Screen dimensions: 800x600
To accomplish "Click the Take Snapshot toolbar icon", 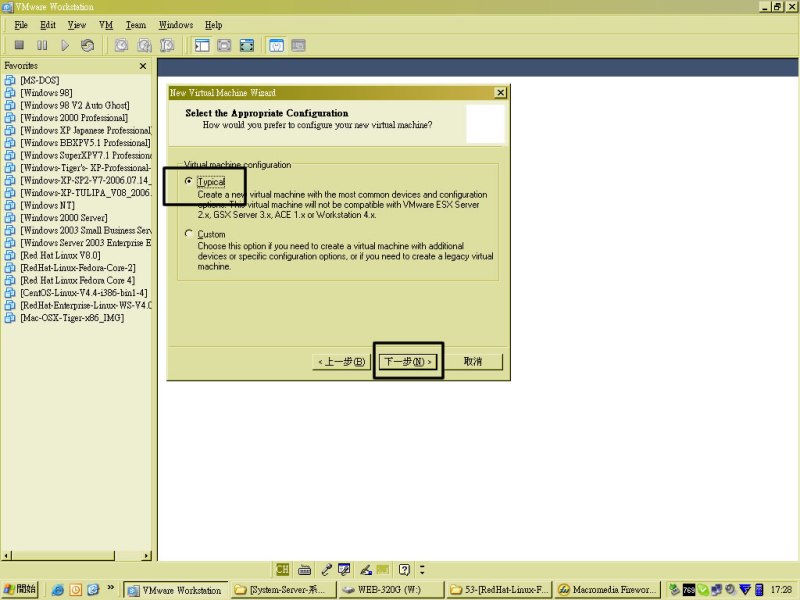I will (x=121, y=45).
